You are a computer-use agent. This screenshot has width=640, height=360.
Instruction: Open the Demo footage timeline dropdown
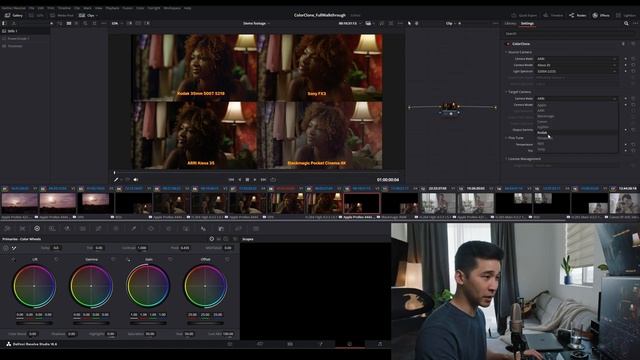click(256, 23)
